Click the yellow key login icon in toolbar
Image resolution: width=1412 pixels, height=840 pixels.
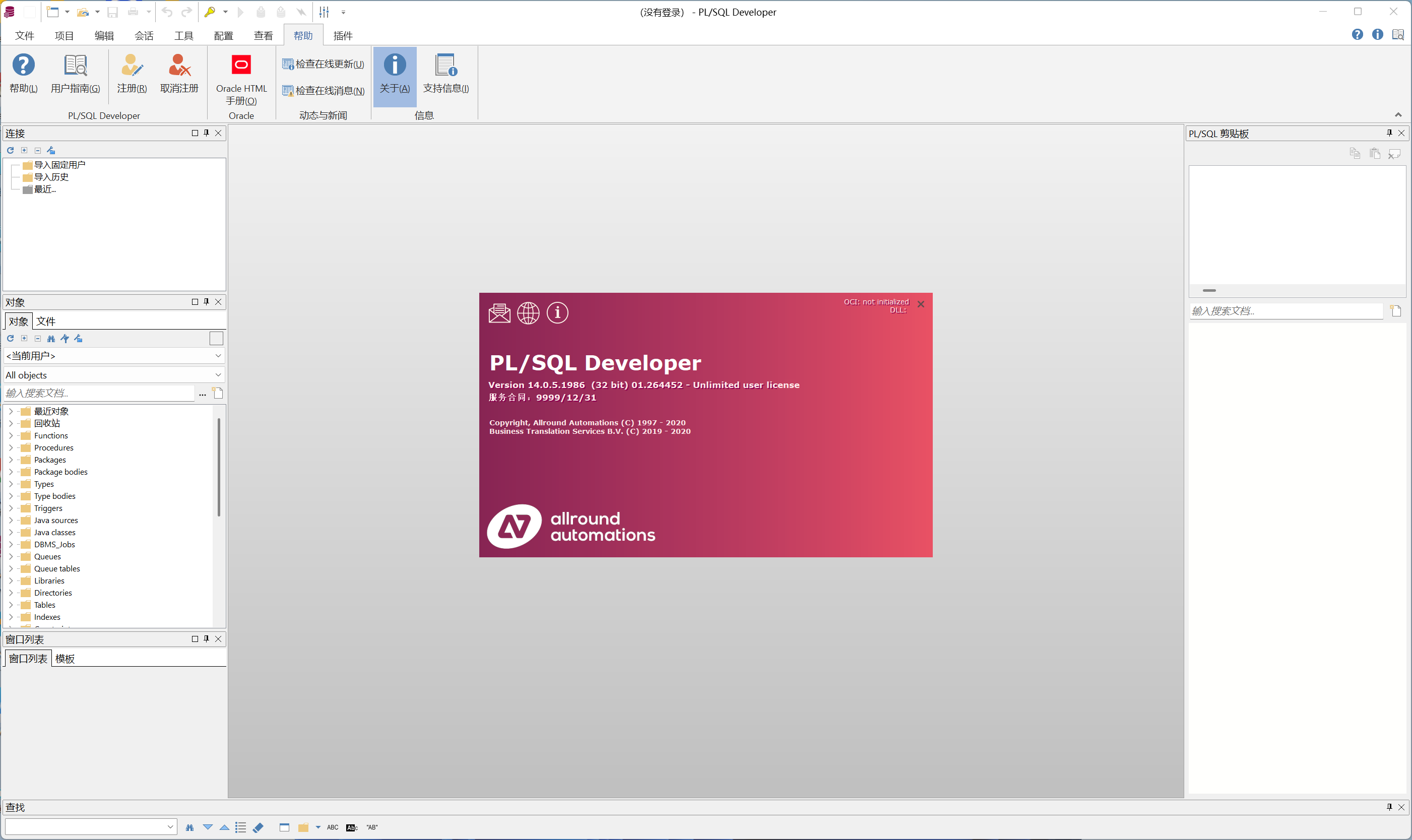click(210, 12)
